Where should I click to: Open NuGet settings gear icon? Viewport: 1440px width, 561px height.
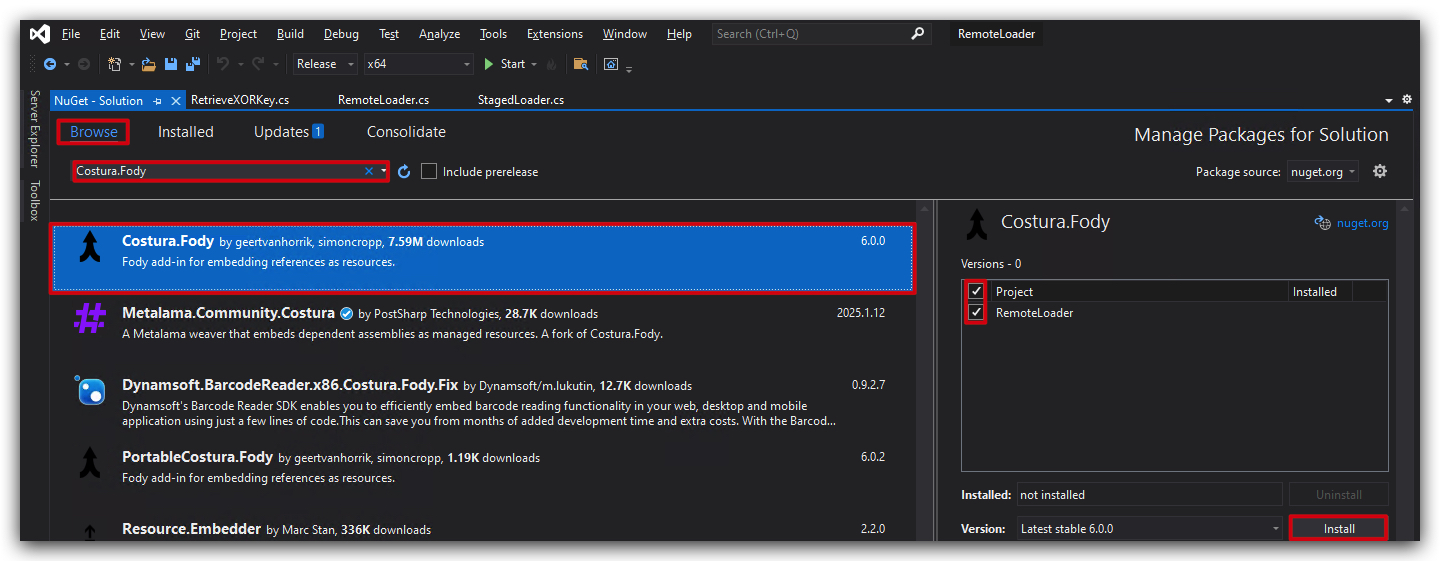1380,171
